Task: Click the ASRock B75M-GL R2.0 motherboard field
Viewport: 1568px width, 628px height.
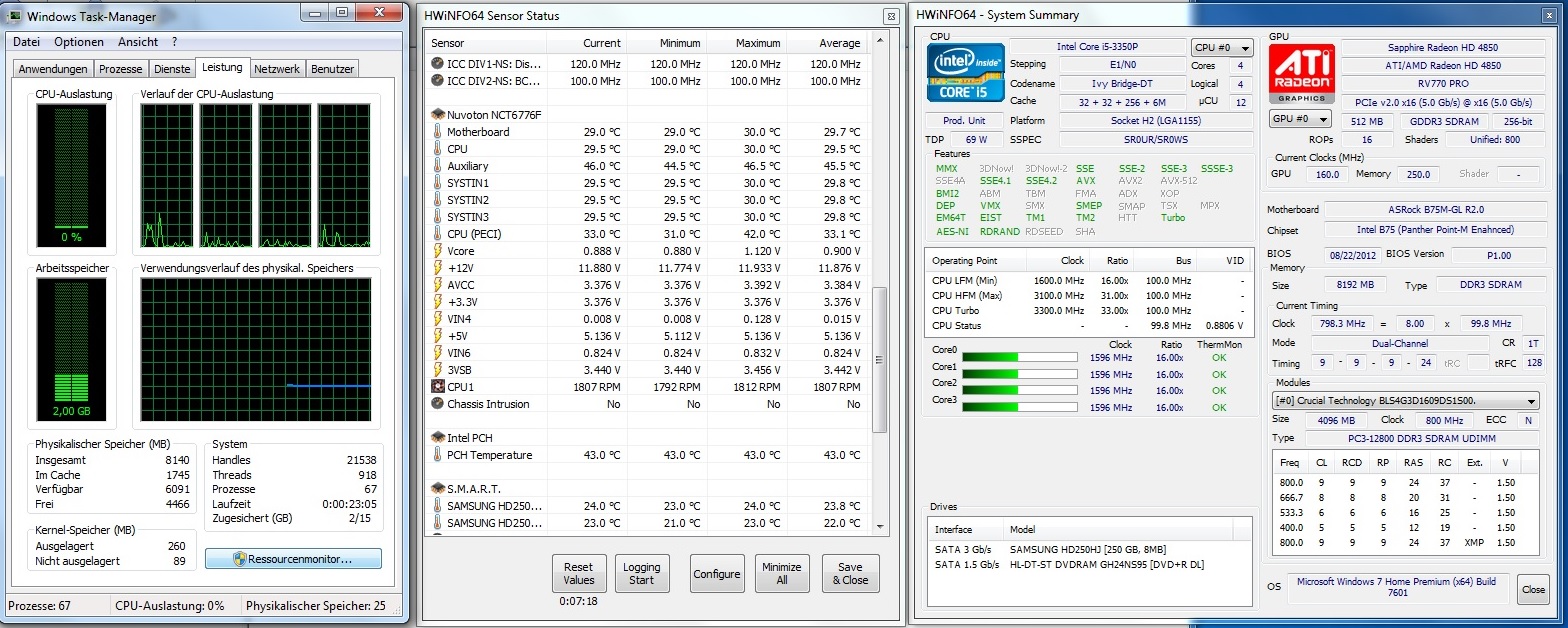Action: (x=1435, y=210)
